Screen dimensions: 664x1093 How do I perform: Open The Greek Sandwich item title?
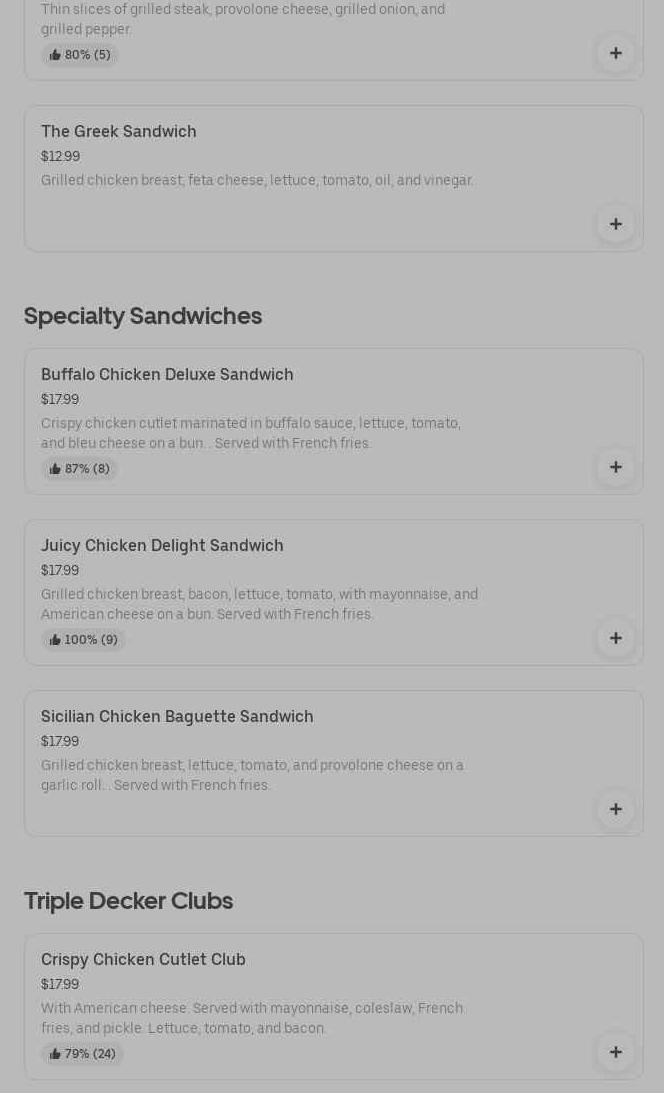point(119,131)
